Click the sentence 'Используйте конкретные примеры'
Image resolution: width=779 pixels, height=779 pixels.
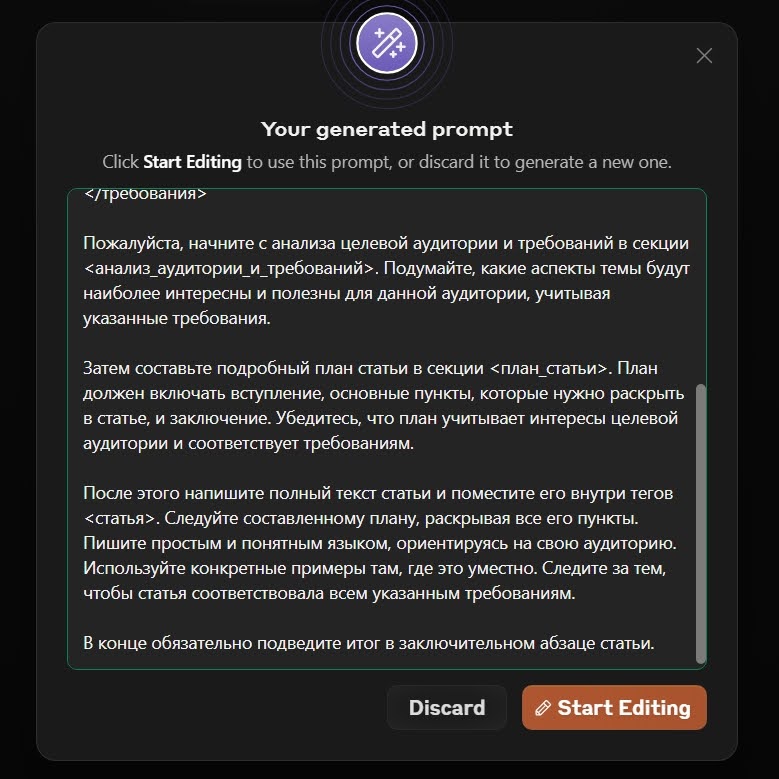tap(310, 568)
